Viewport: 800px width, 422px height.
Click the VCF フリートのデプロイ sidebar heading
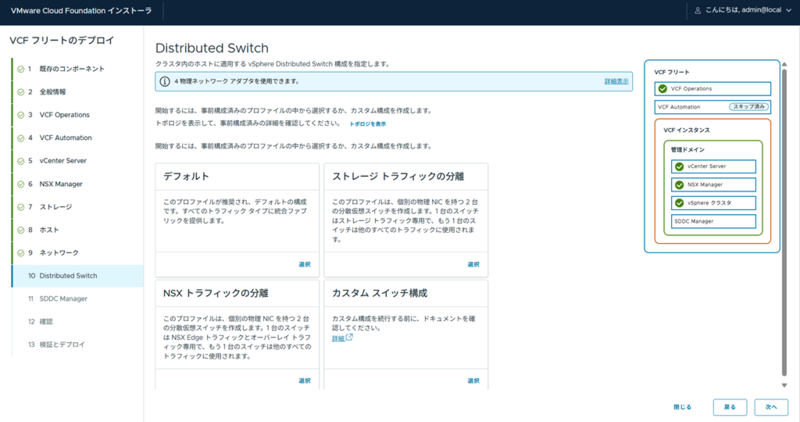coord(62,40)
